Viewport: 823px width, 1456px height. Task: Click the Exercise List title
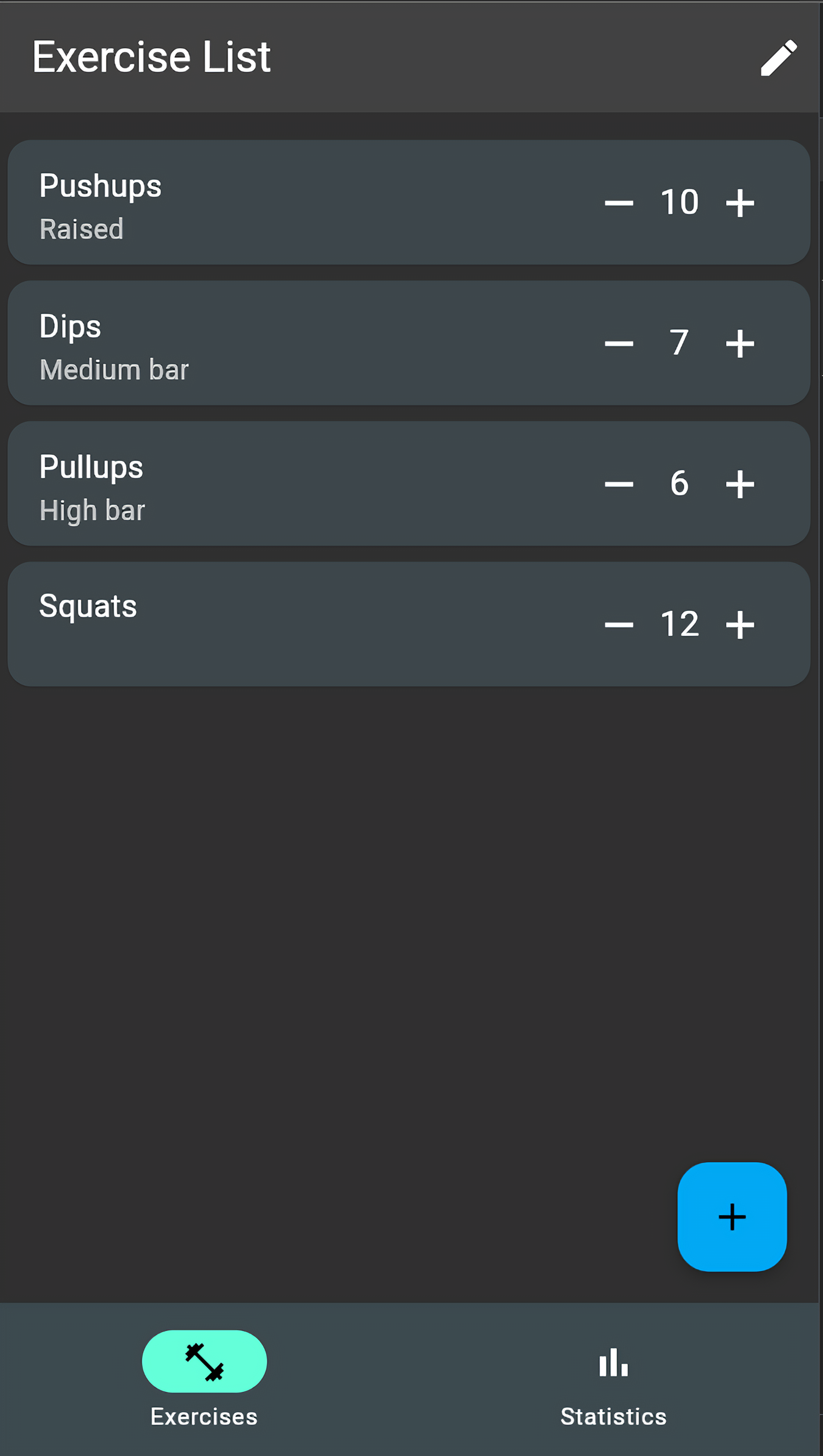[151, 57]
